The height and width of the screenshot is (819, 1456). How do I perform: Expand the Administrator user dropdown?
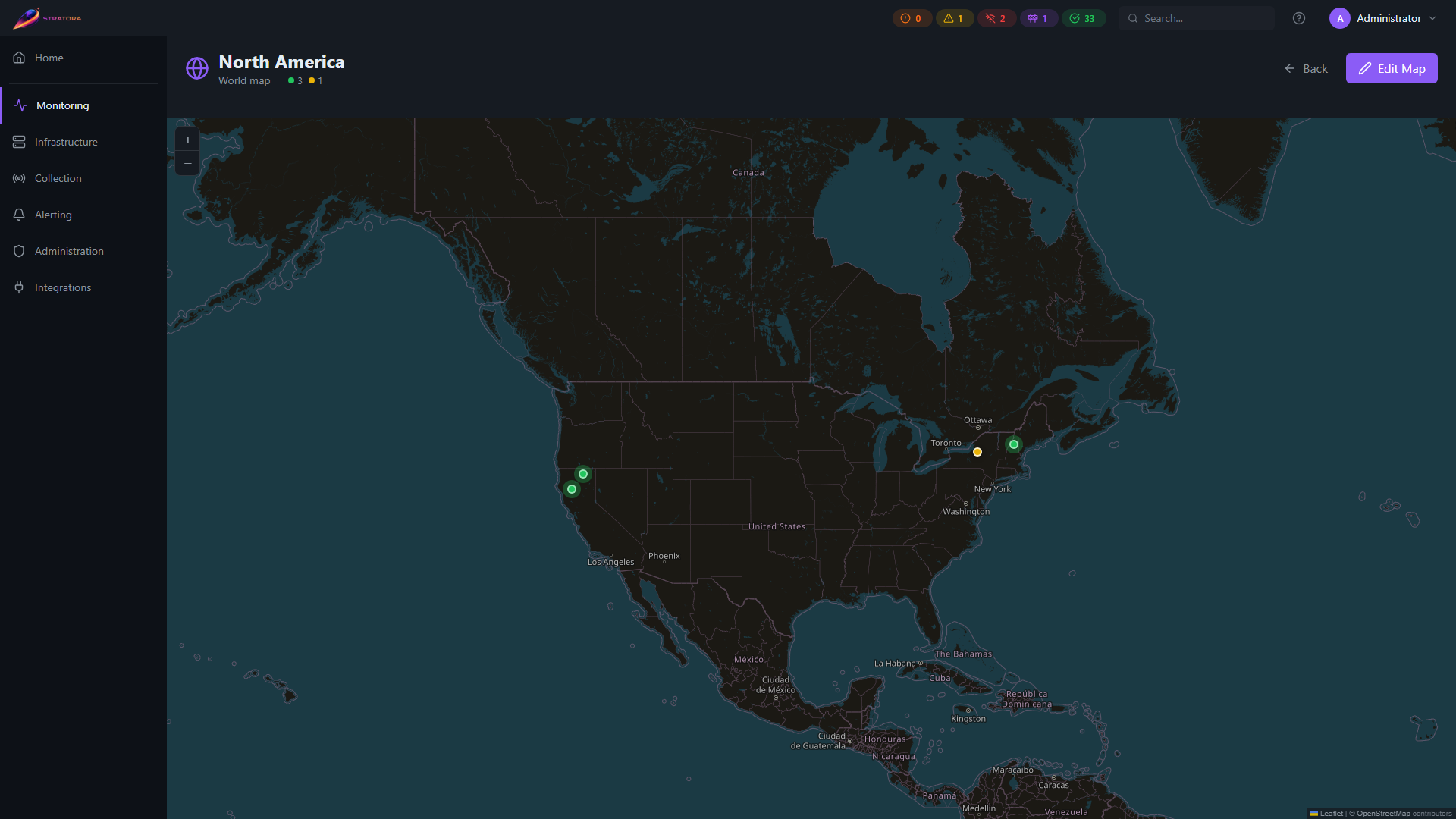(1383, 18)
